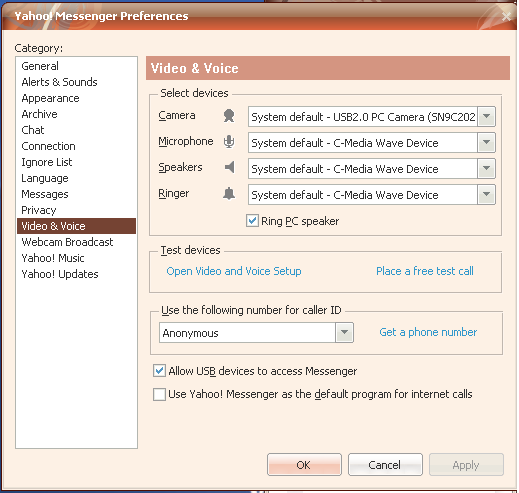Open Video and Voice Setup link
The height and width of the screenshot is (493, 519).
(x=234, y=271)
